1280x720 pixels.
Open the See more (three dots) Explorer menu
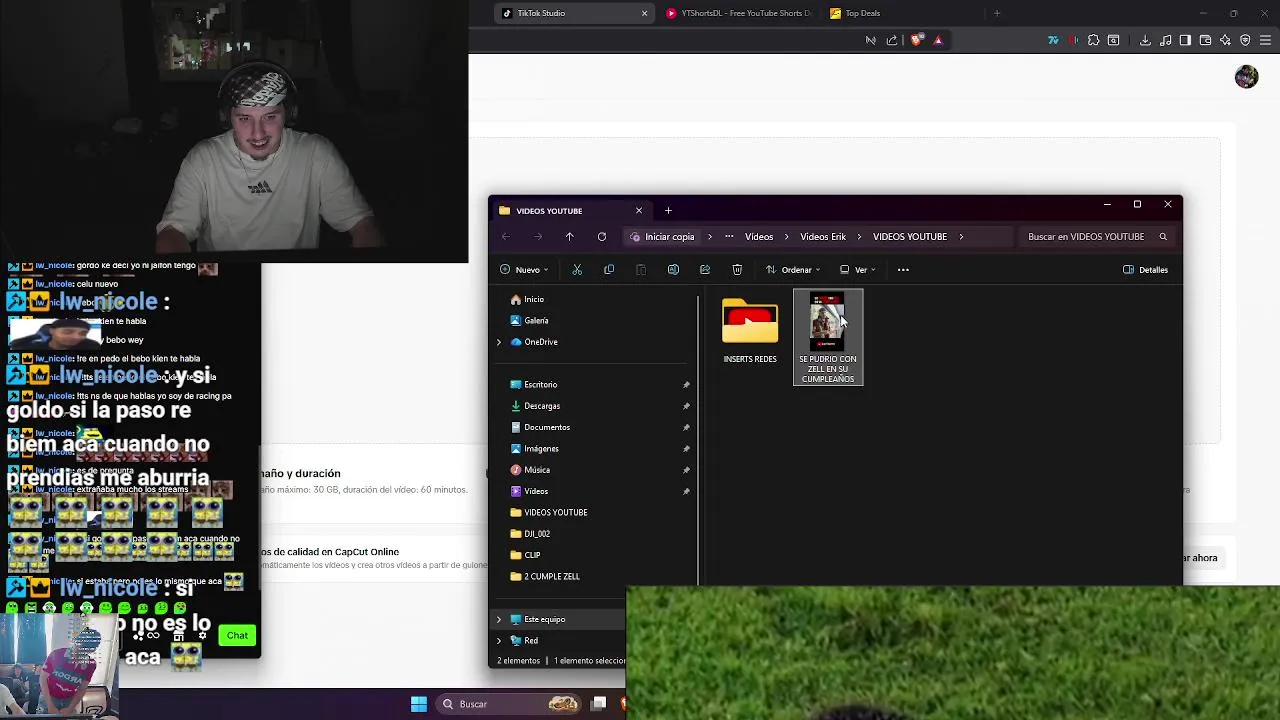pyautogui.click(x=903, y=269)
